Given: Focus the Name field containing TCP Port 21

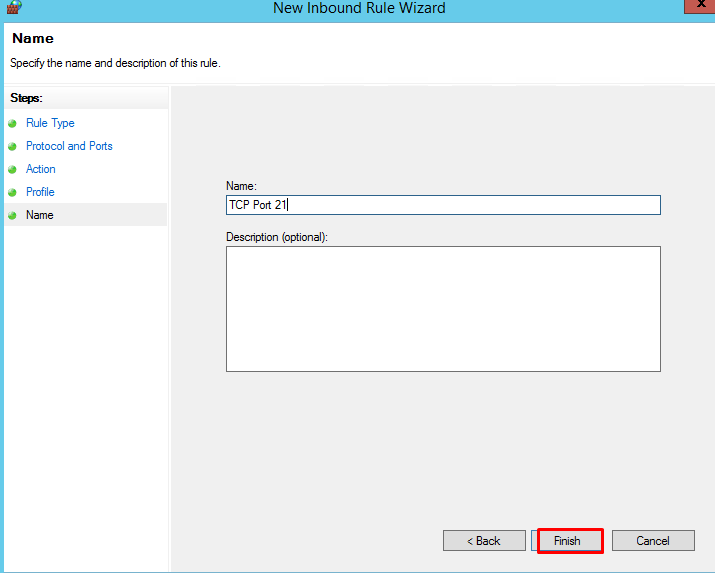Looking at the screenshot, I should point(443,205).
